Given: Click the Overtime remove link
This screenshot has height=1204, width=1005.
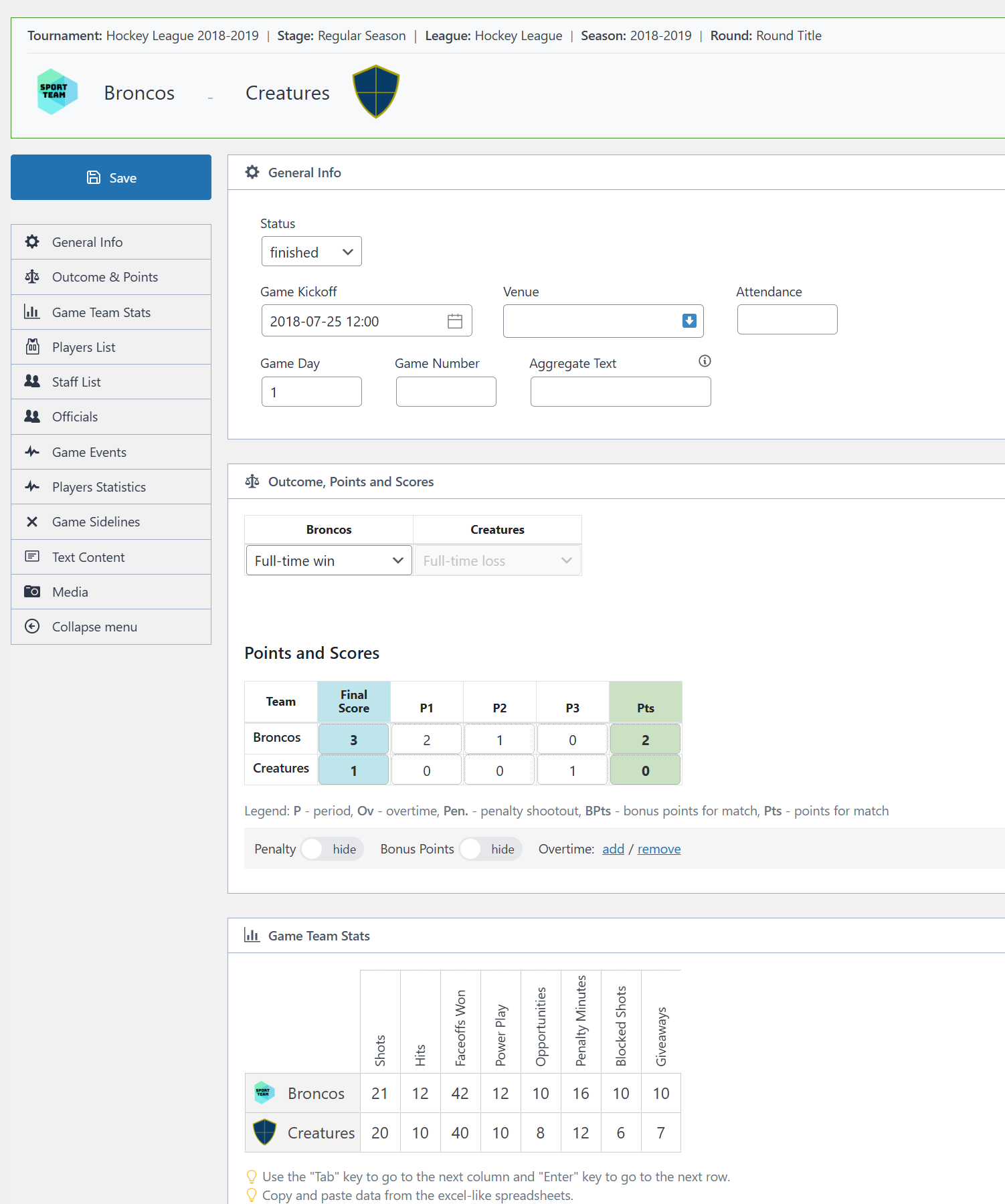Looking at the screenshot, I should tap(658, 849).
